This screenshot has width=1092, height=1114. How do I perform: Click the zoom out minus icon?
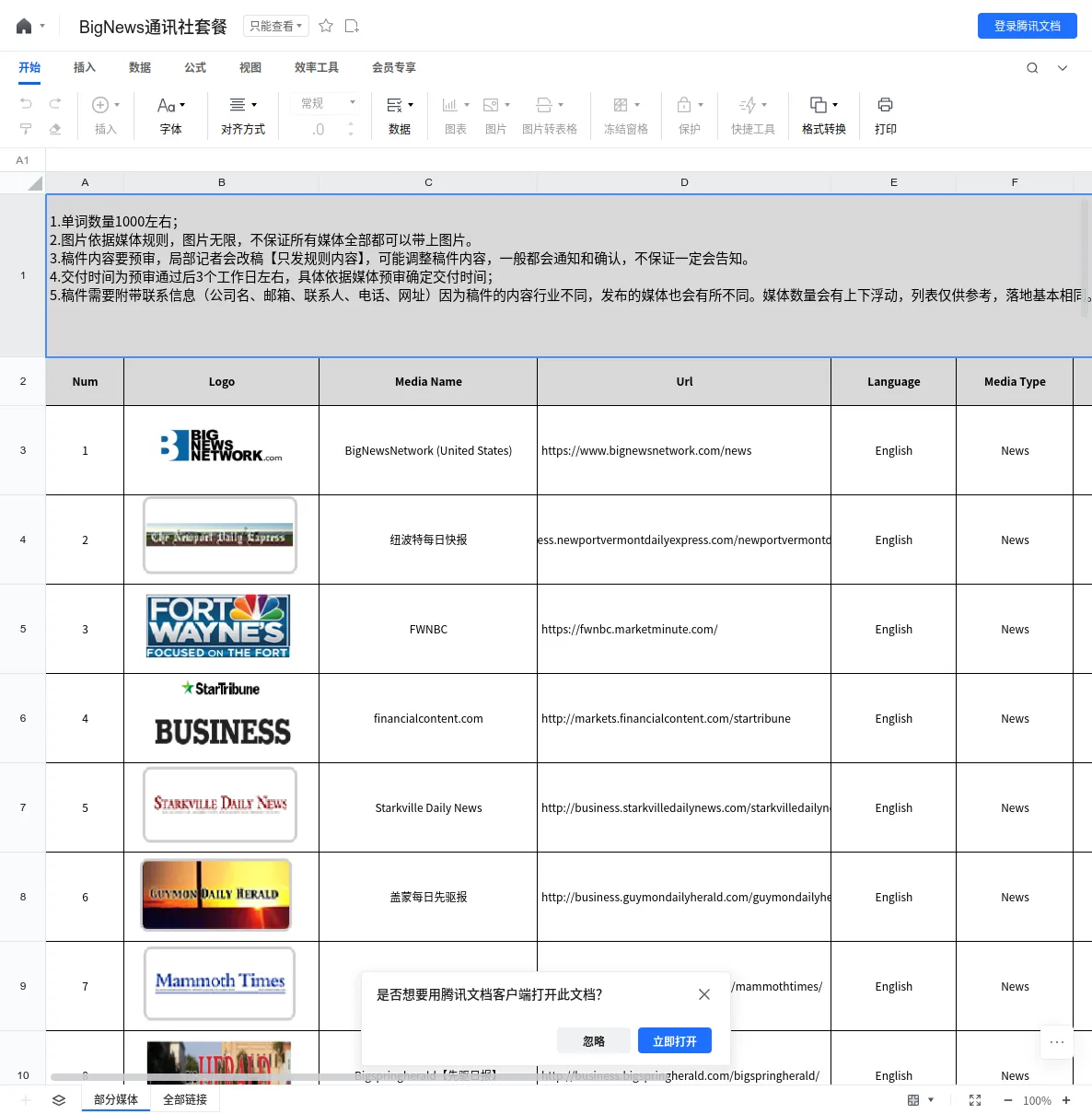pyautogui.click(x=1008, y=1100)
